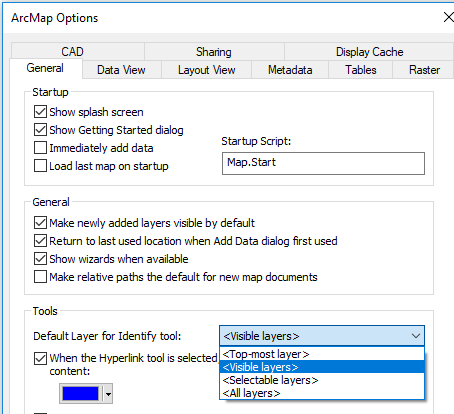Viewport: 454px width, 414px height.
Task: Uncheck Show splash screen
Action: [x=40, y=112]
